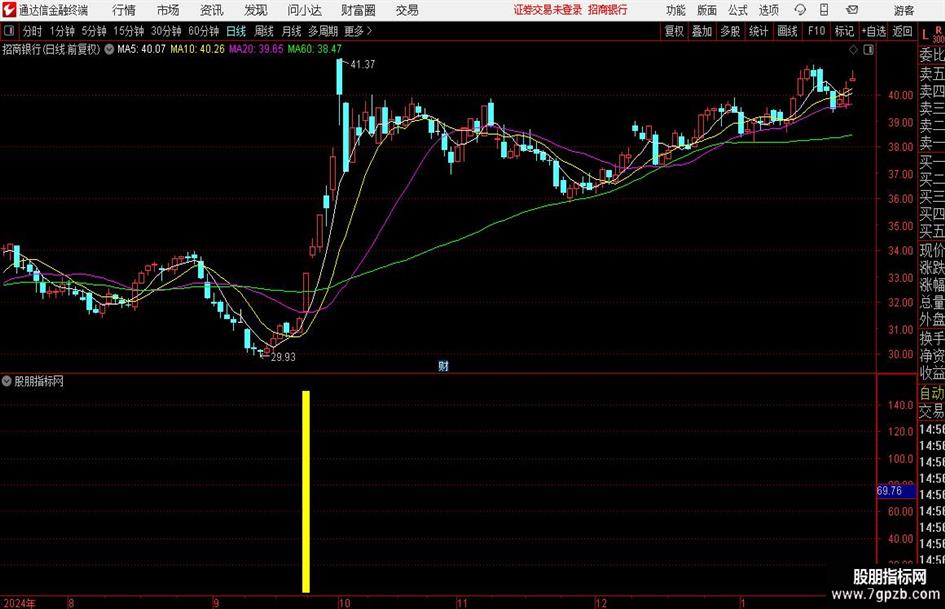Click the 41.37 high price label
Screen dimensions: 945x609
pos(362,65)
